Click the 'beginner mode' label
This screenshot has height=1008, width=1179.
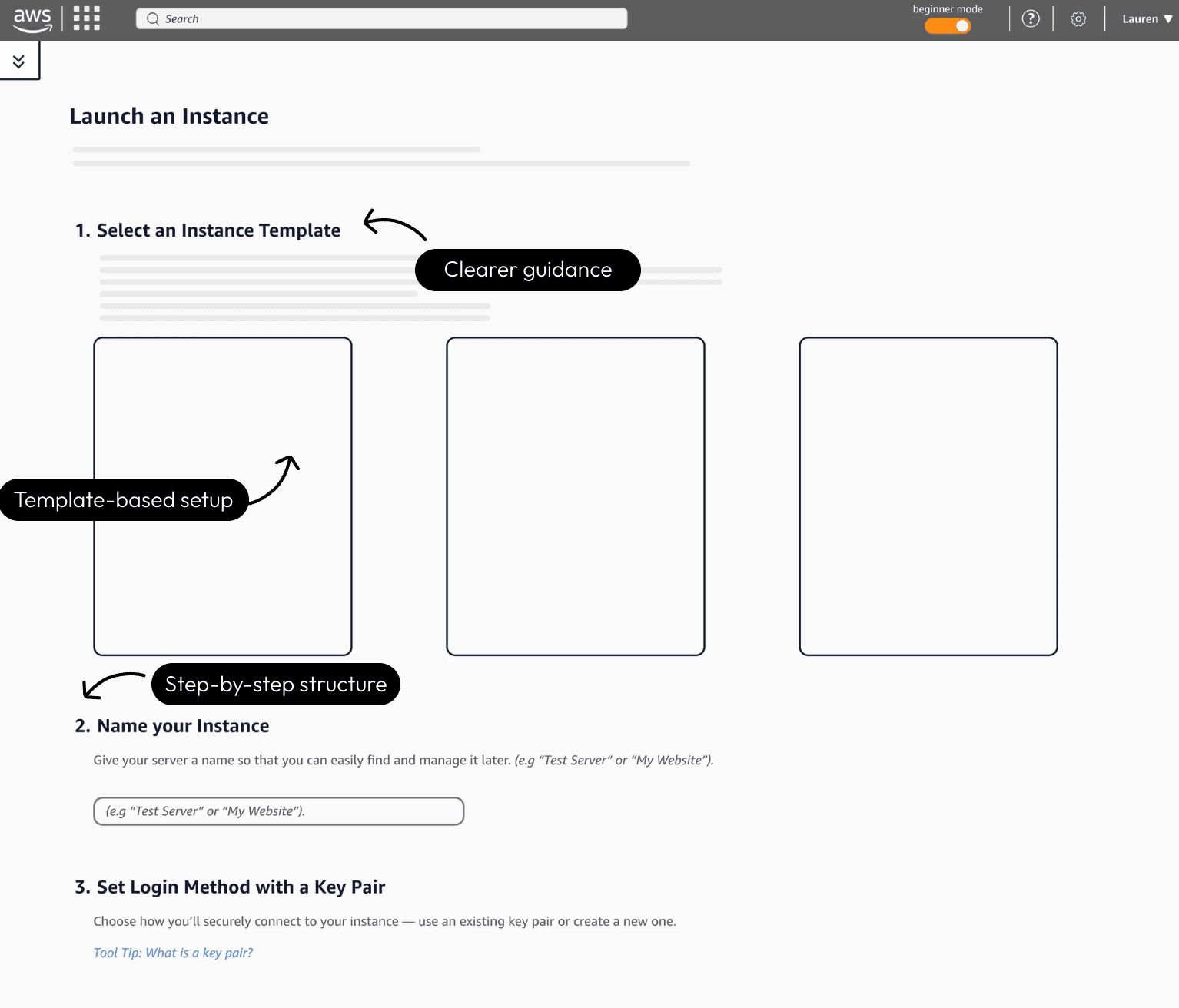point(948,9)
